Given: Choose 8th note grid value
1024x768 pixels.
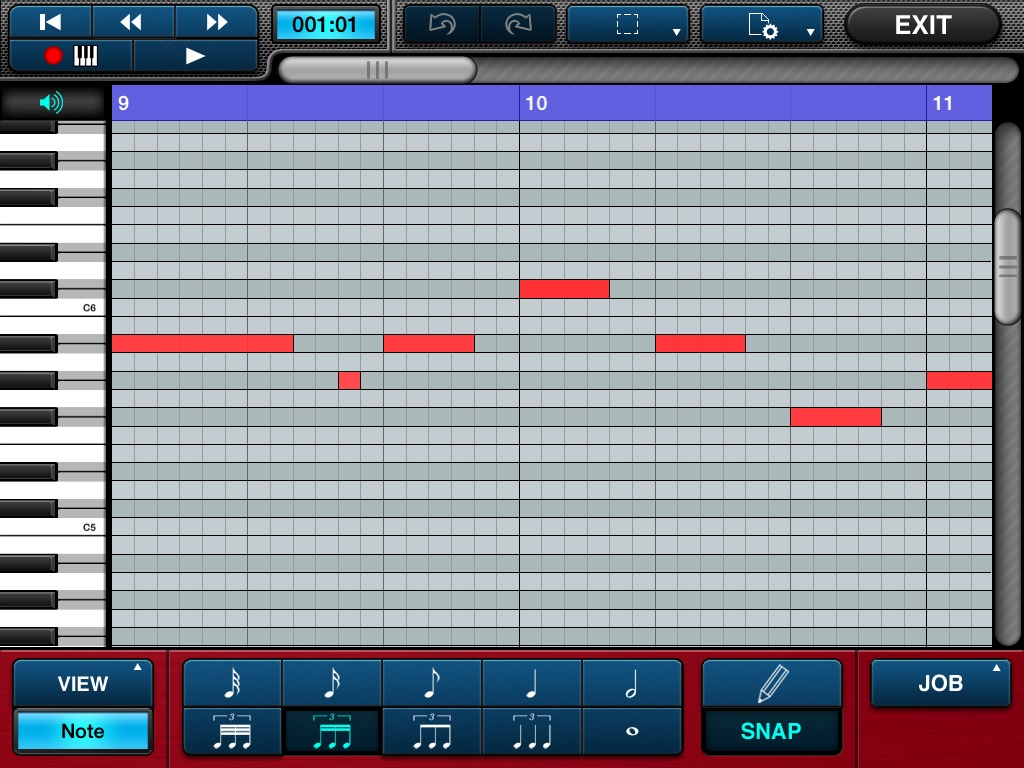Looking at the screenshot, I should pyautogui.click(x=432, y=683).
